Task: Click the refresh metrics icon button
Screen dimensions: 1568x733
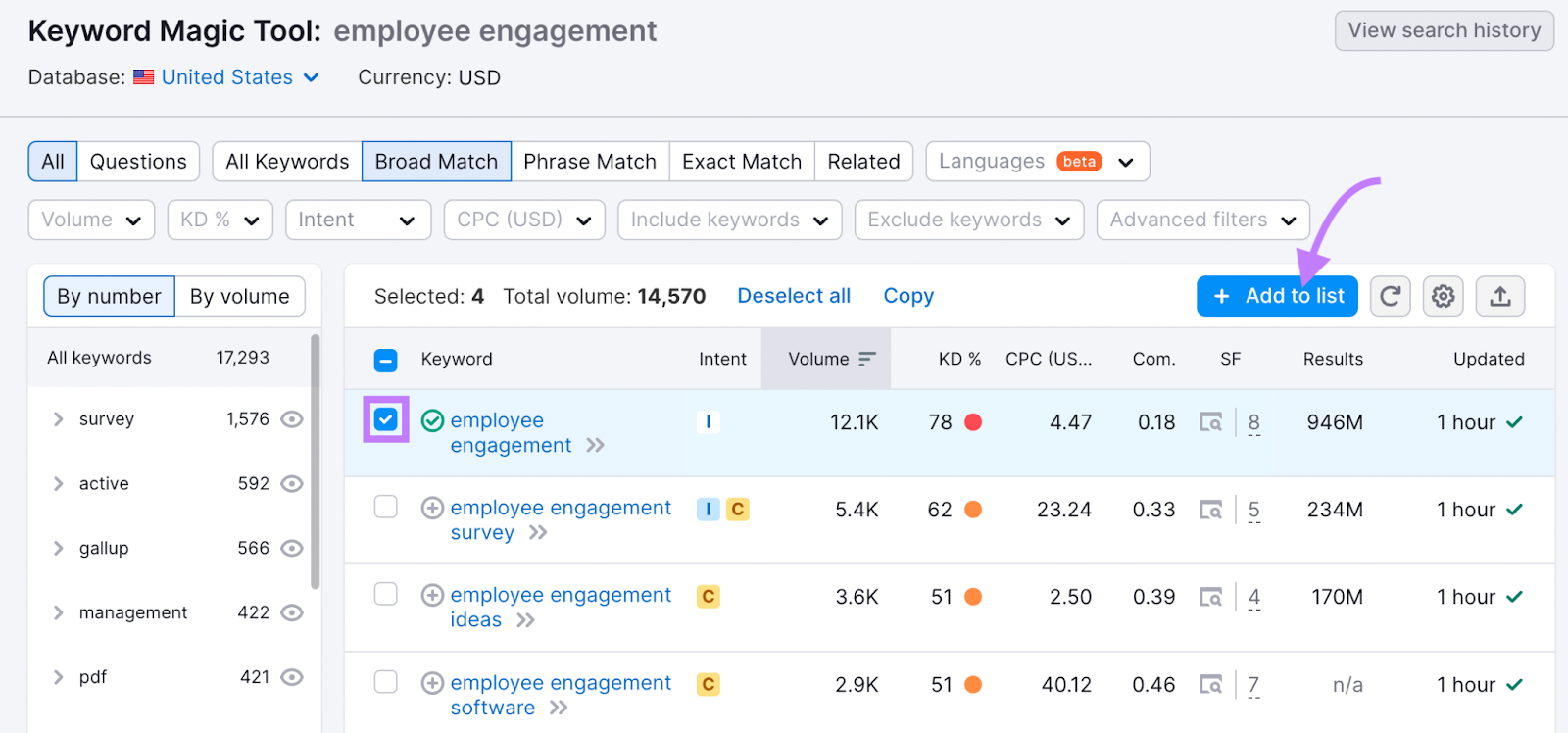Action: [x=1390, y=296]
